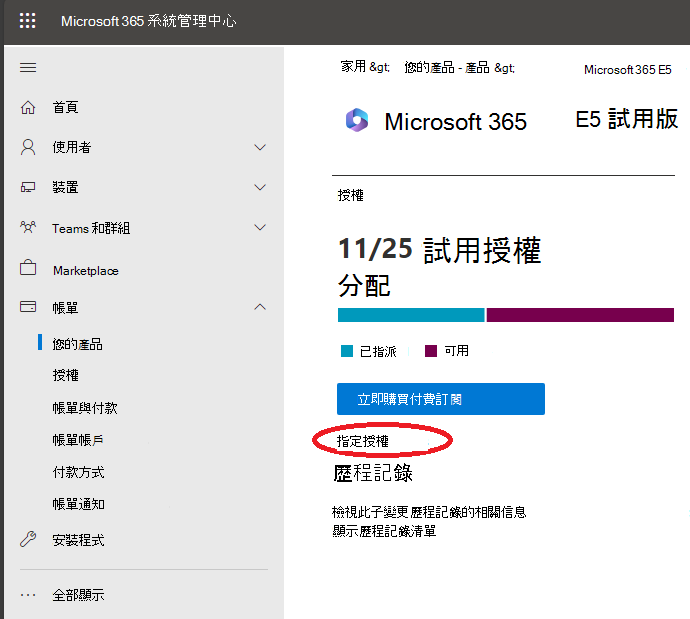Viewport: 690px width, 619px height.
Task: Click the 授權 section label above count
Action: (x=351, y=195)
